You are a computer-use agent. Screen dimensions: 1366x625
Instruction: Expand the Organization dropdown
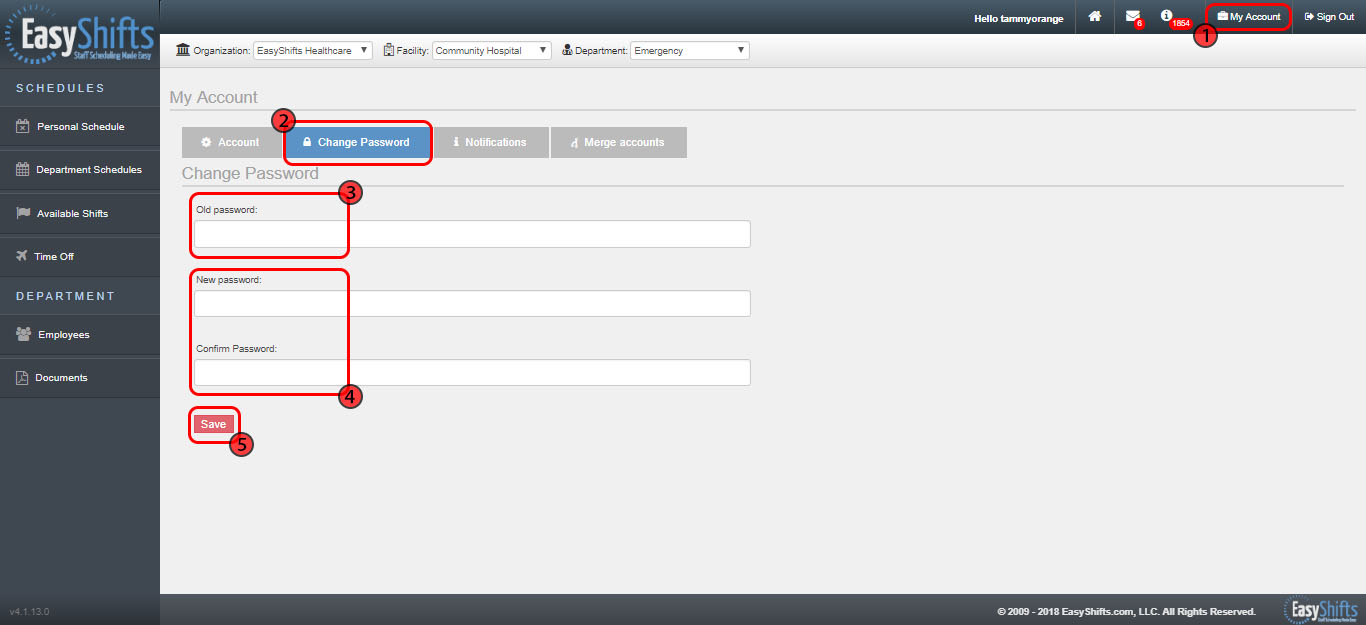pos(312,50)
